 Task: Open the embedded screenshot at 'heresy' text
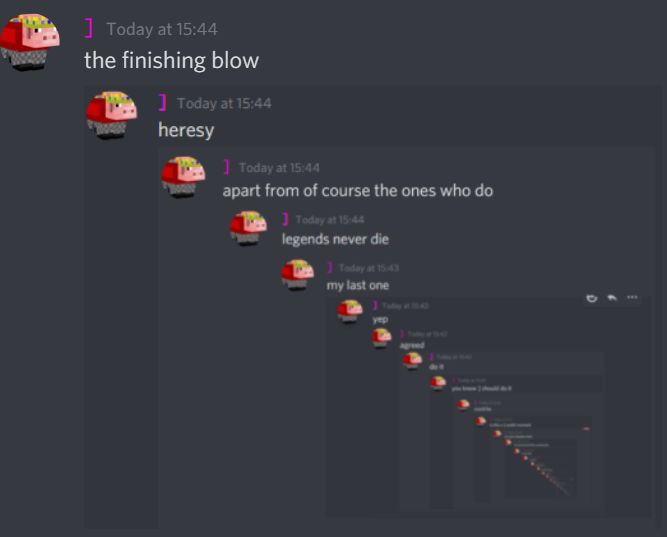click(x=186, y=130)
